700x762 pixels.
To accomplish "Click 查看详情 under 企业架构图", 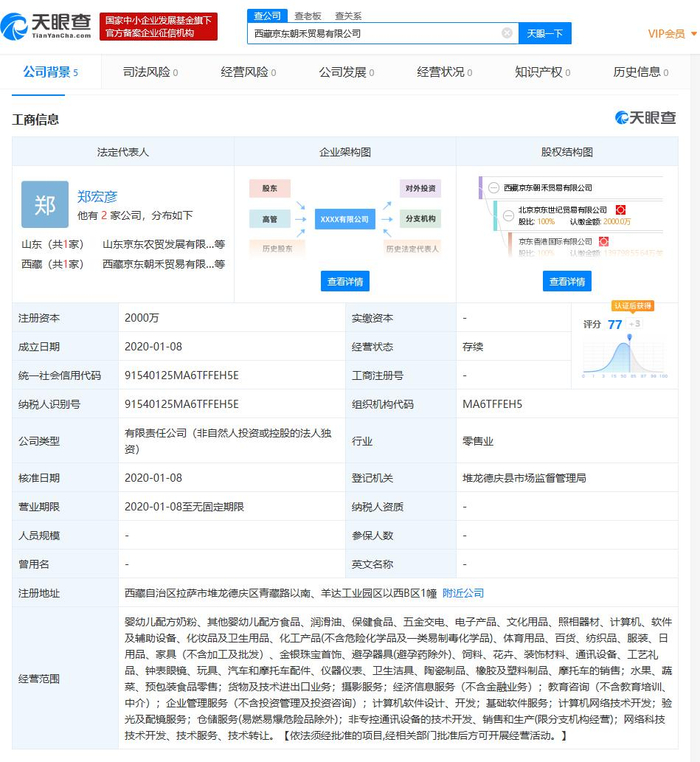I will (345, 281).
